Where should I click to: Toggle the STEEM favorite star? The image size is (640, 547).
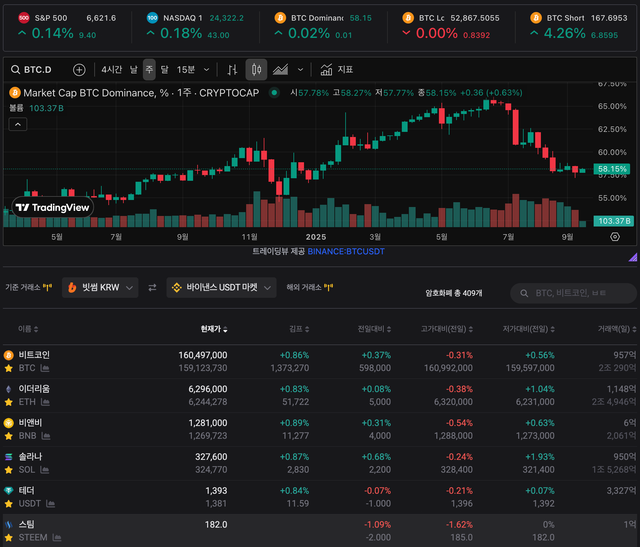point(8,538)
